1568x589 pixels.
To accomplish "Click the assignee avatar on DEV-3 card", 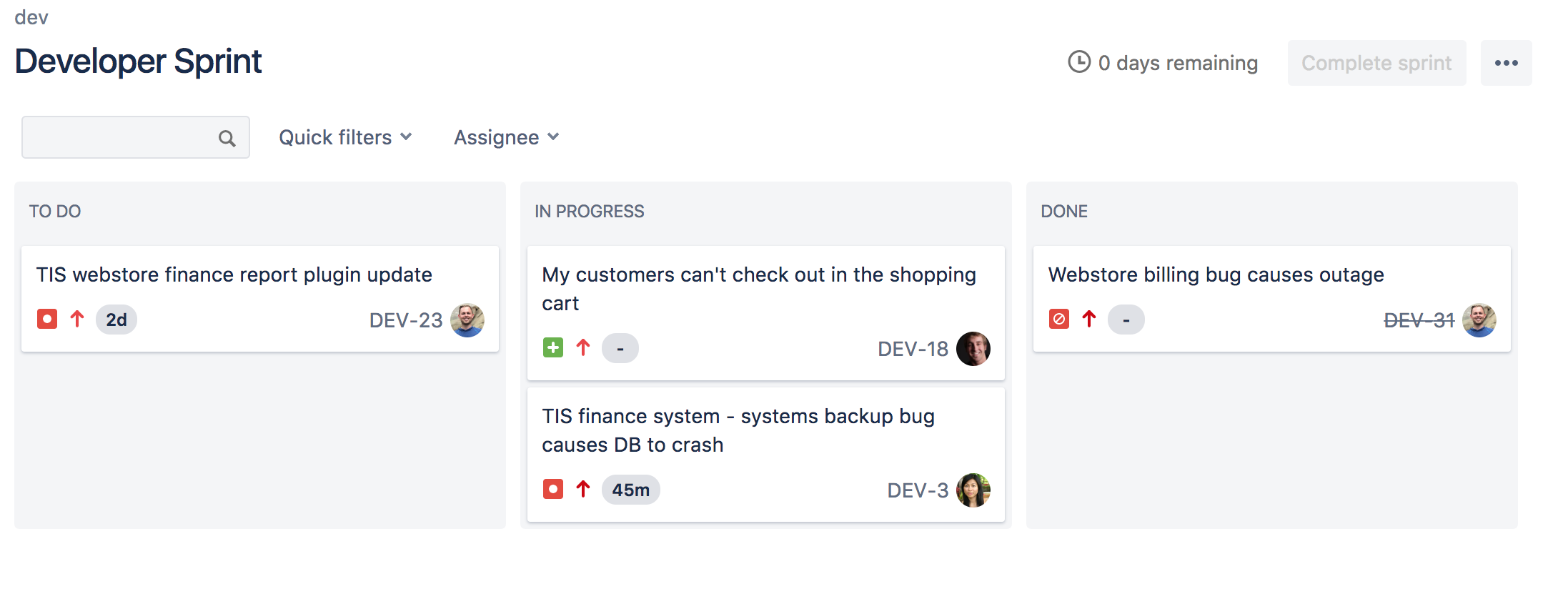I will coord(973,490).
